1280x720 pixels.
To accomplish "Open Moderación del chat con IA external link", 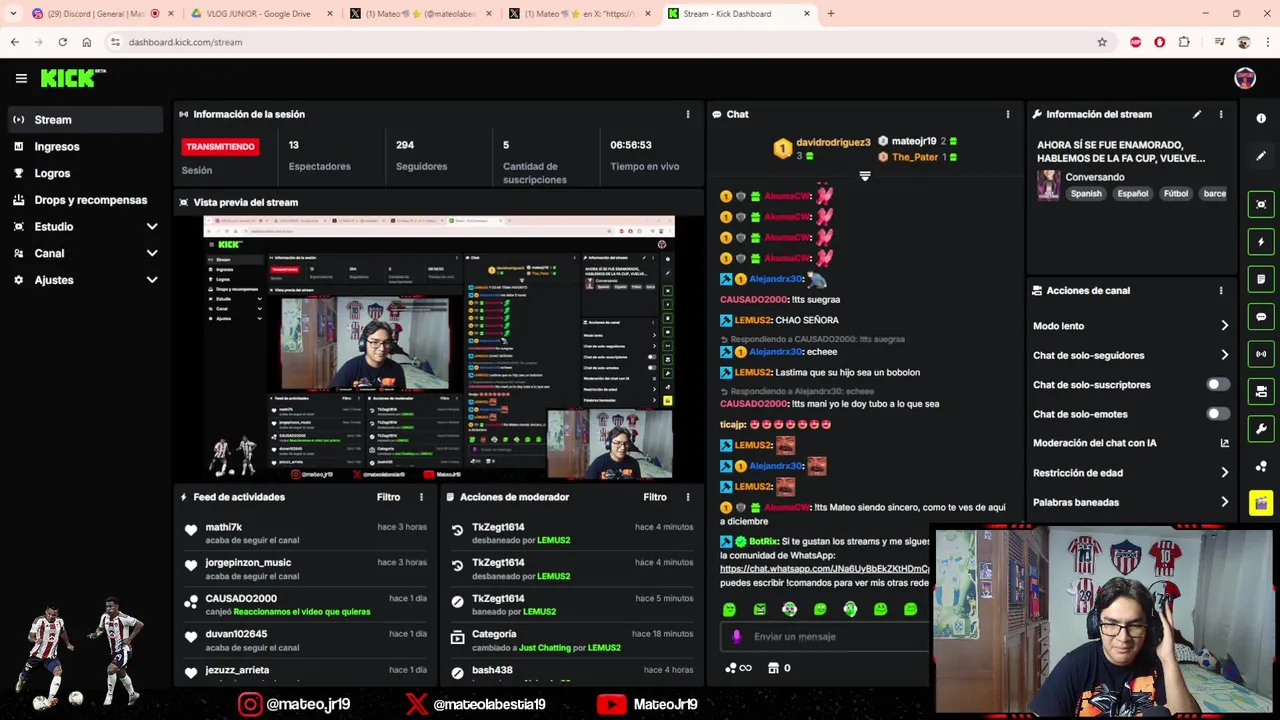I will [x=1225, y=443].
